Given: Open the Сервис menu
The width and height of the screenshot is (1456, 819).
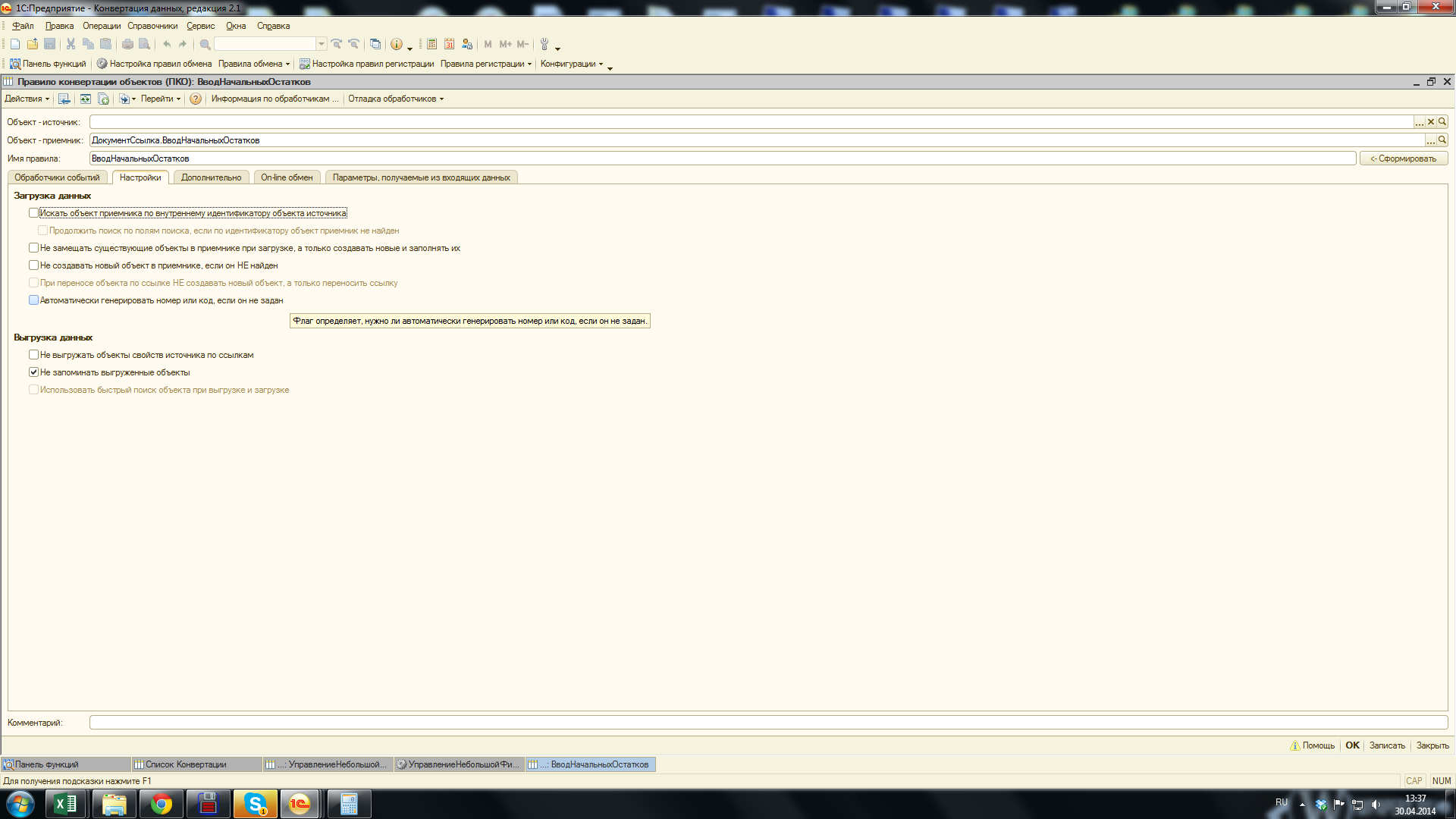Looking at the screenshot, I should pyautogui.click(x=201, y=26).
